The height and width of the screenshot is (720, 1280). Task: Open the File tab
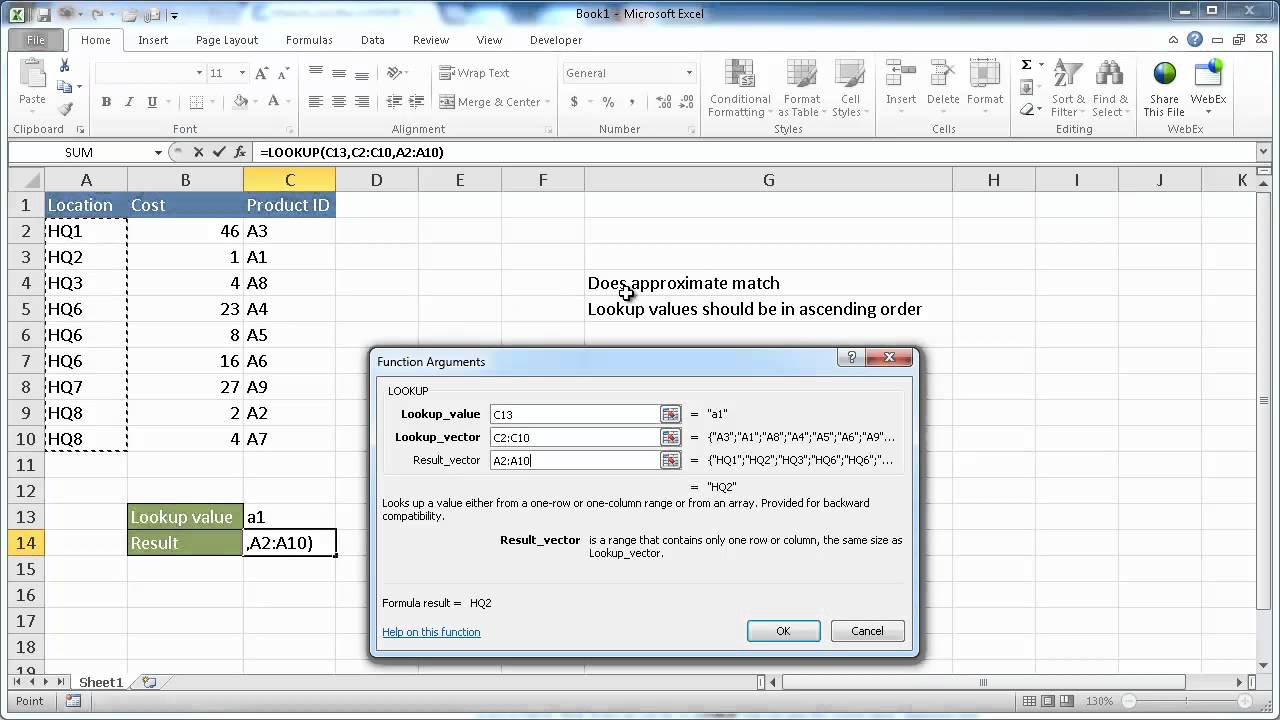point(36,40)
